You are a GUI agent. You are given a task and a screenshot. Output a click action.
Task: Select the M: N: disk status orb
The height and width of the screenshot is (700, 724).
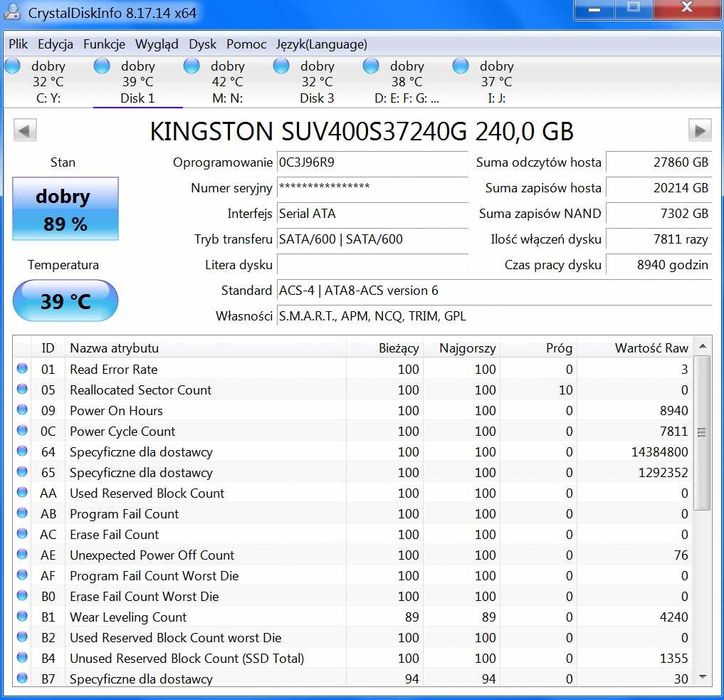click(x=191, y=66)
